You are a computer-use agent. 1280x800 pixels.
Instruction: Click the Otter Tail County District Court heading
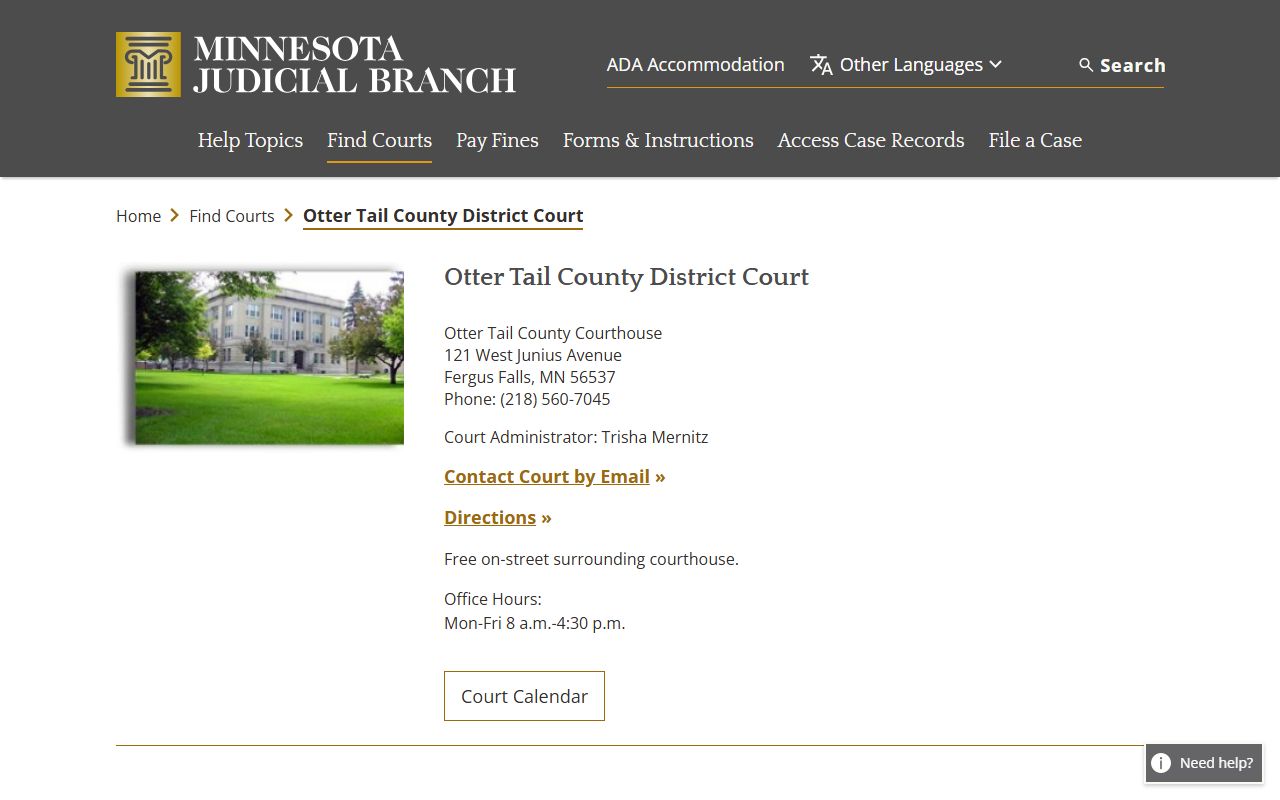(x=626, y=277)
